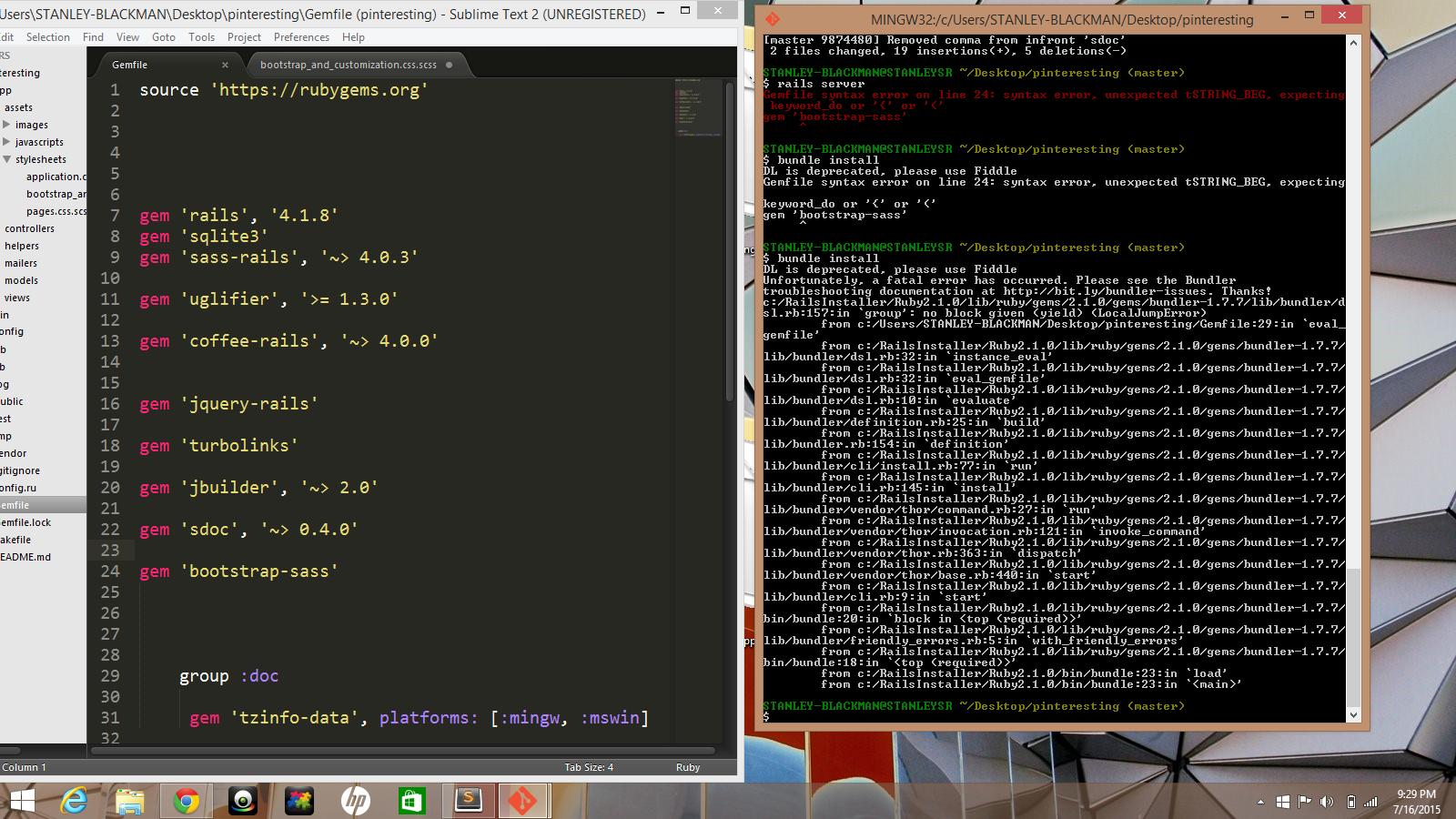Show hidden system tray icons
The height and width of the screenshot is (819, 1456).
1260,802
